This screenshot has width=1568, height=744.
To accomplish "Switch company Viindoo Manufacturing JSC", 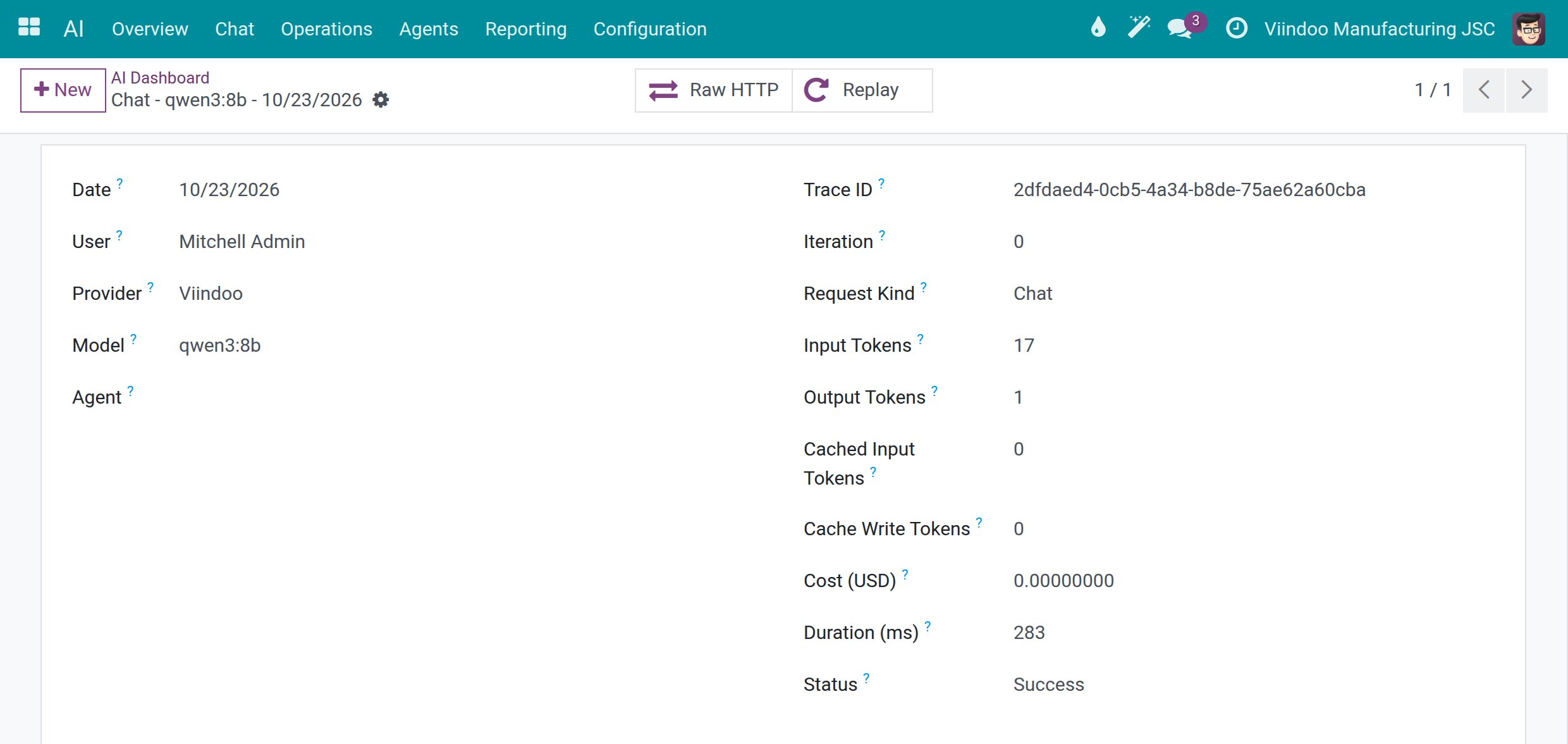I will click(x=1380, y=28).
